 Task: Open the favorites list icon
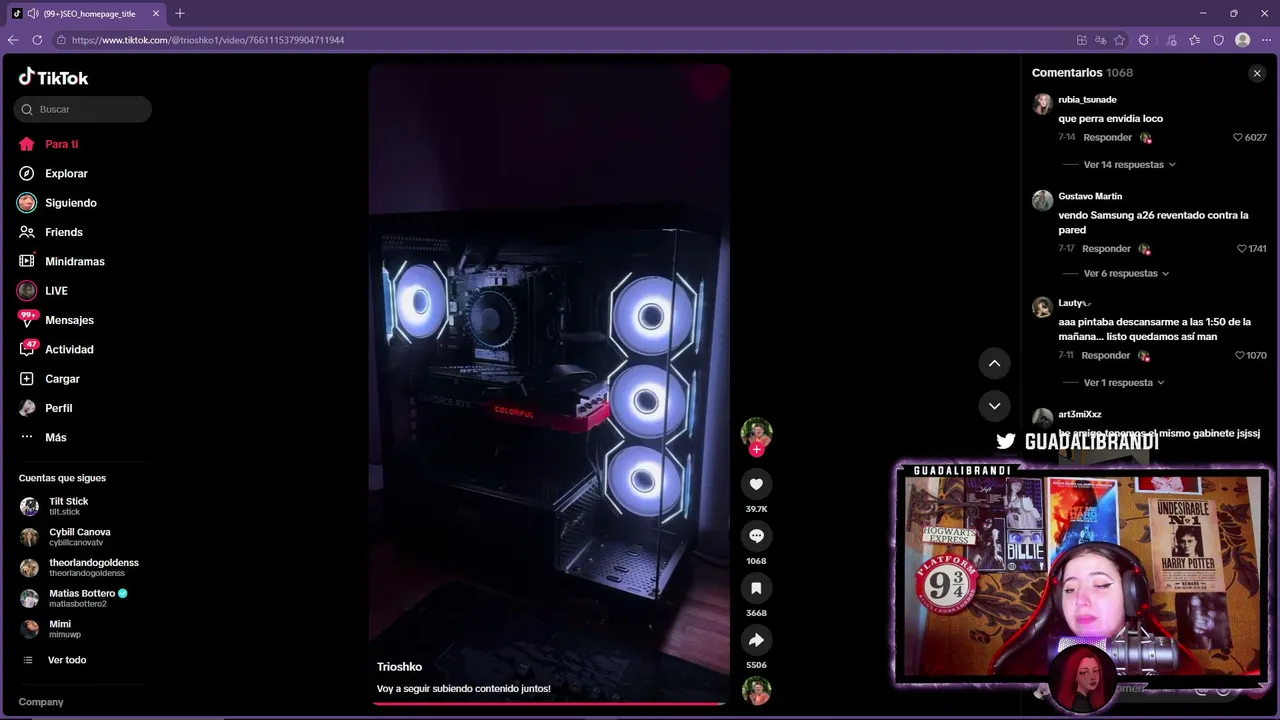(x=1195, y=40)
